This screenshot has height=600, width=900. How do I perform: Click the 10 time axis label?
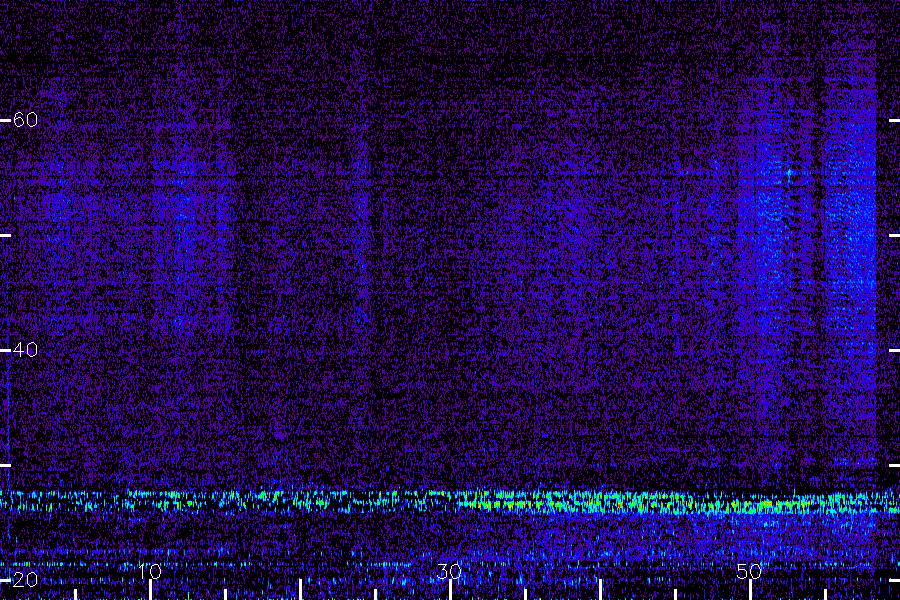pos(150,571)
